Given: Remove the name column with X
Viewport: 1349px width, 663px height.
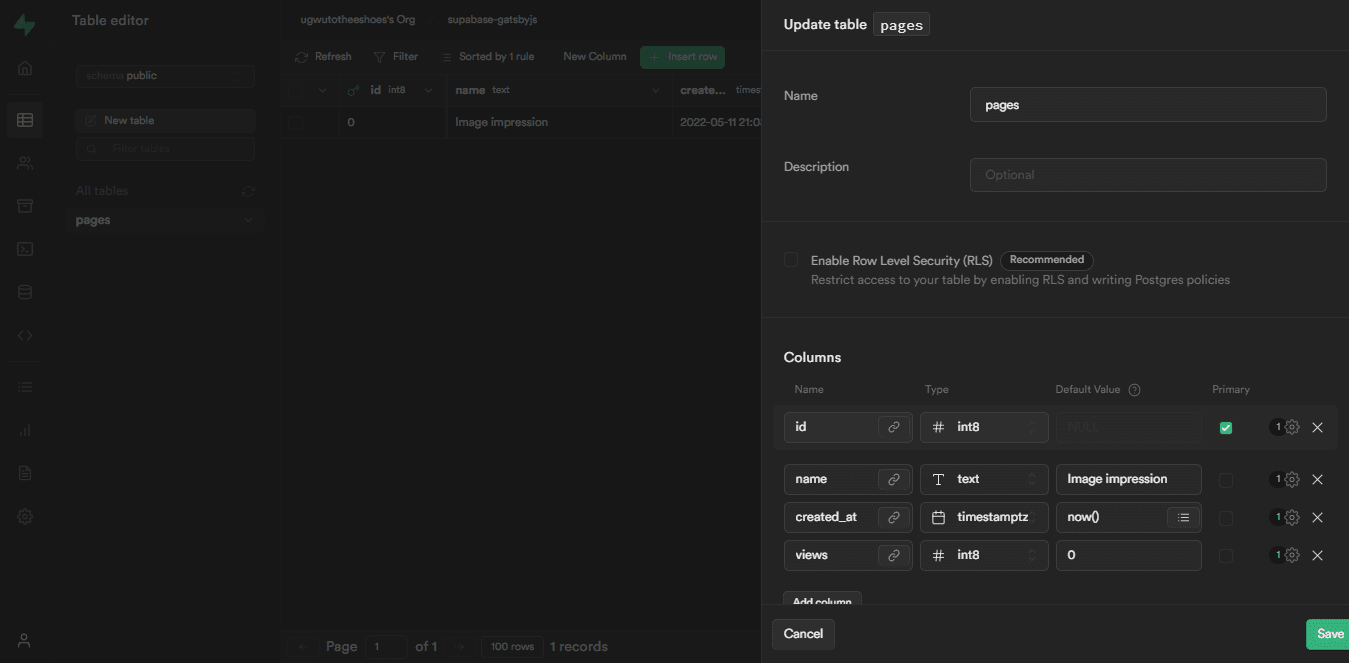Looking at the screenshot, I should click(x=1317, y=479).
